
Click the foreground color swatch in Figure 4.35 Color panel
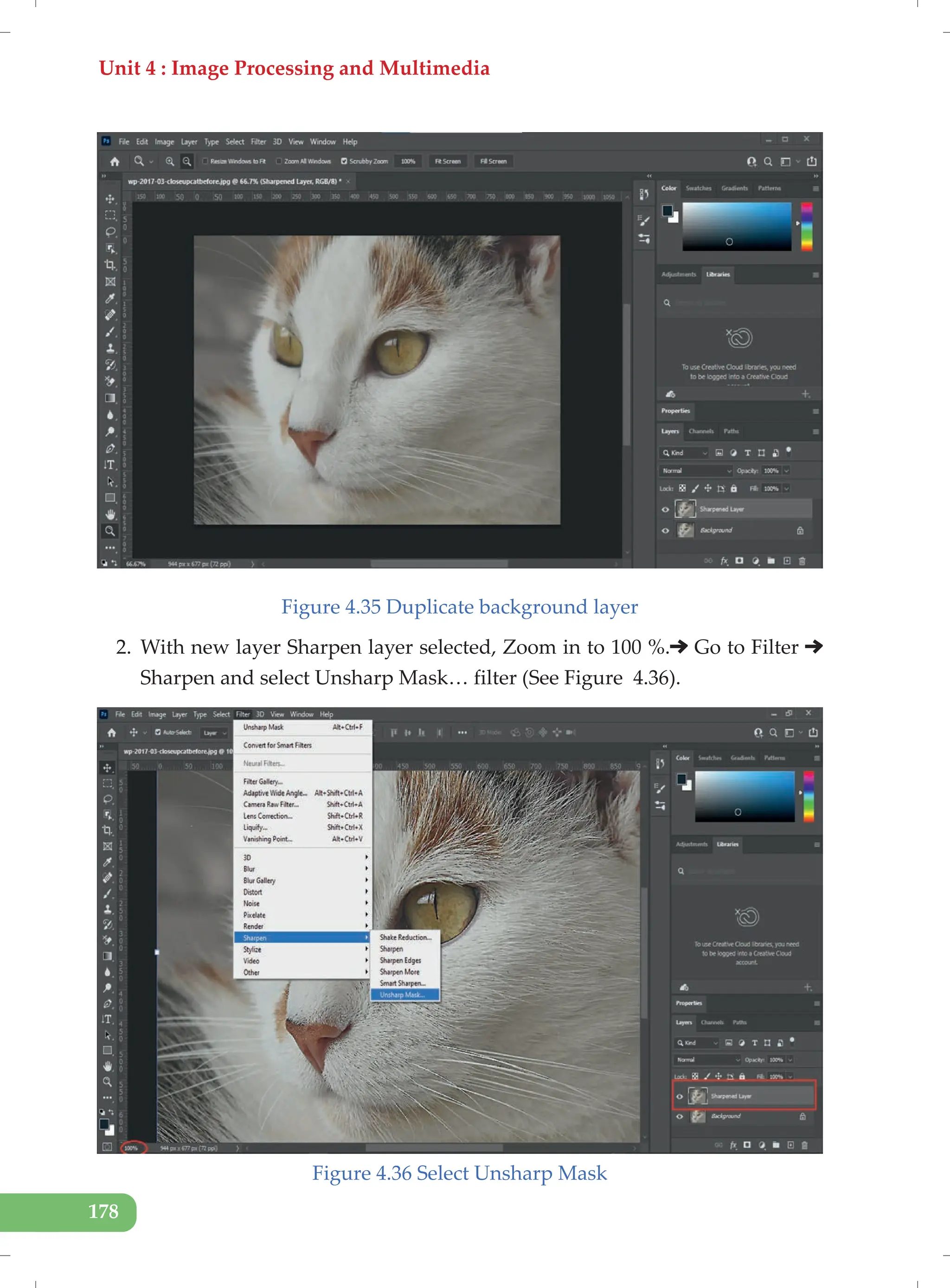(x=667, y=211)
